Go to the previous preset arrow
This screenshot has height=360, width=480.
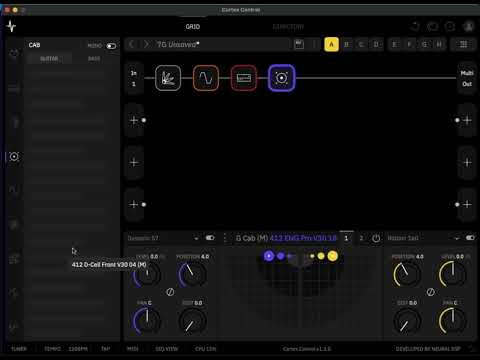(x=132, y=44)
